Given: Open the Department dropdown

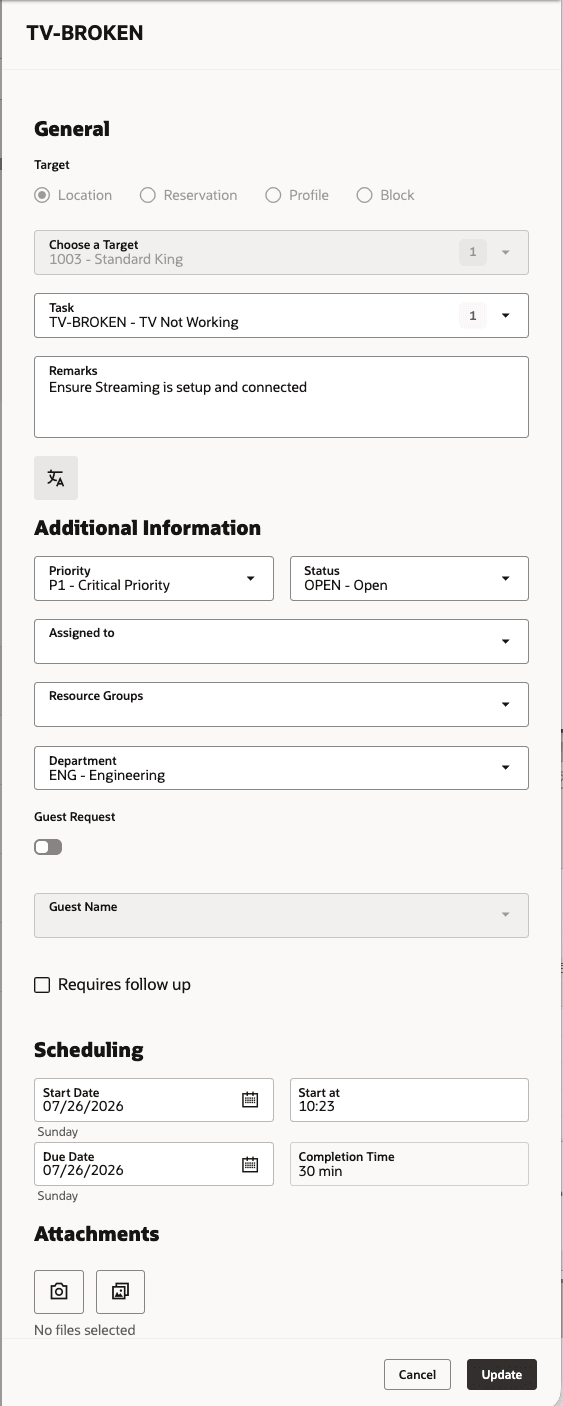Looking at the screenshot, I should tap(281, 767).
